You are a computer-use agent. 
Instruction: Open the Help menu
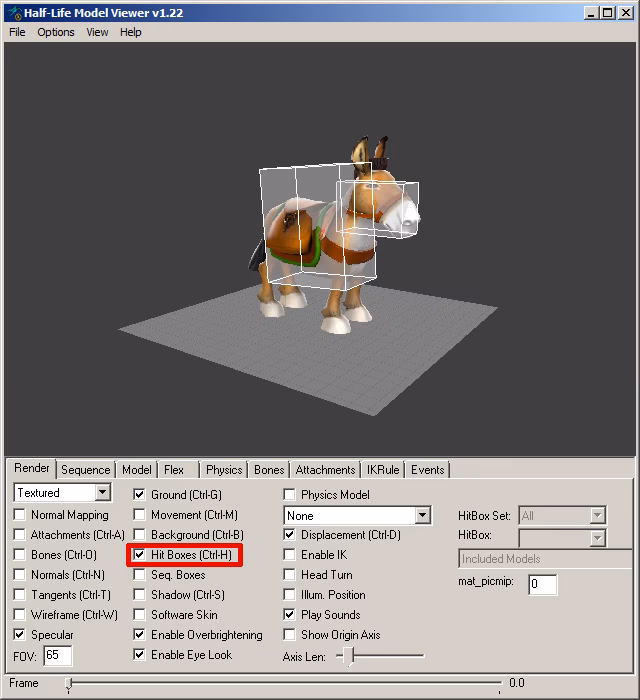(130, 32)
